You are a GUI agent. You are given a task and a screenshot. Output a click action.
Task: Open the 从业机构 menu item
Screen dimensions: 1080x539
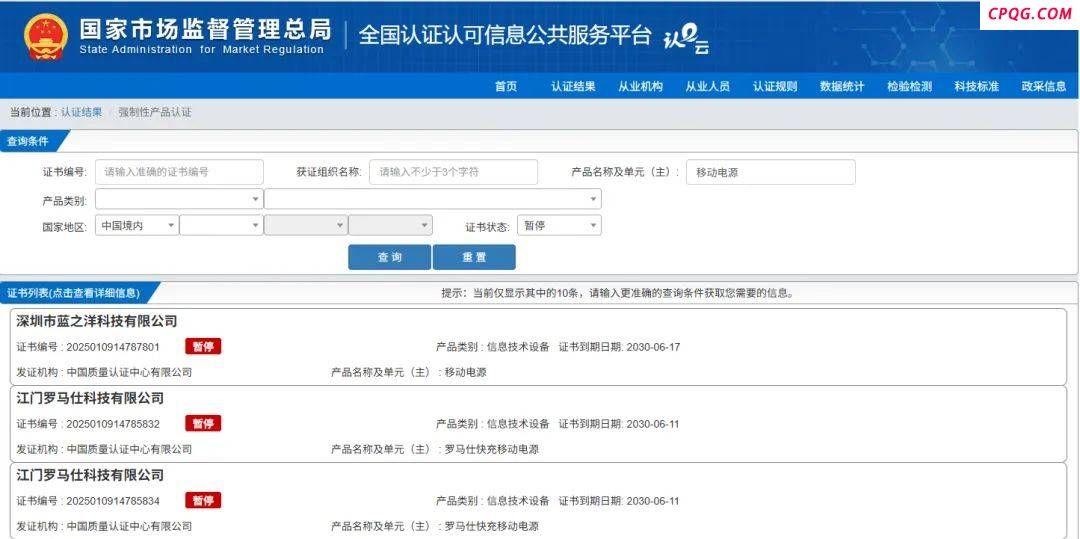pos(641,87)
